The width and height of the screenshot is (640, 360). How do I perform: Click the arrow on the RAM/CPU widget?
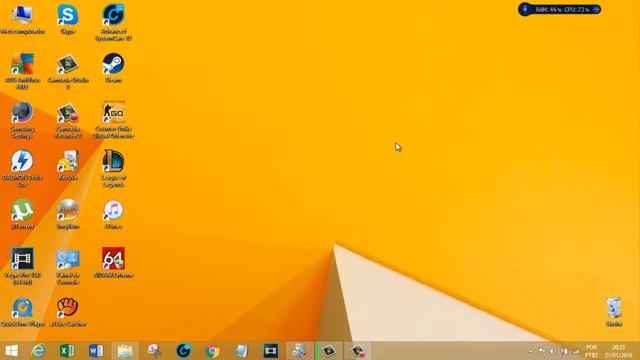[596, 9]
